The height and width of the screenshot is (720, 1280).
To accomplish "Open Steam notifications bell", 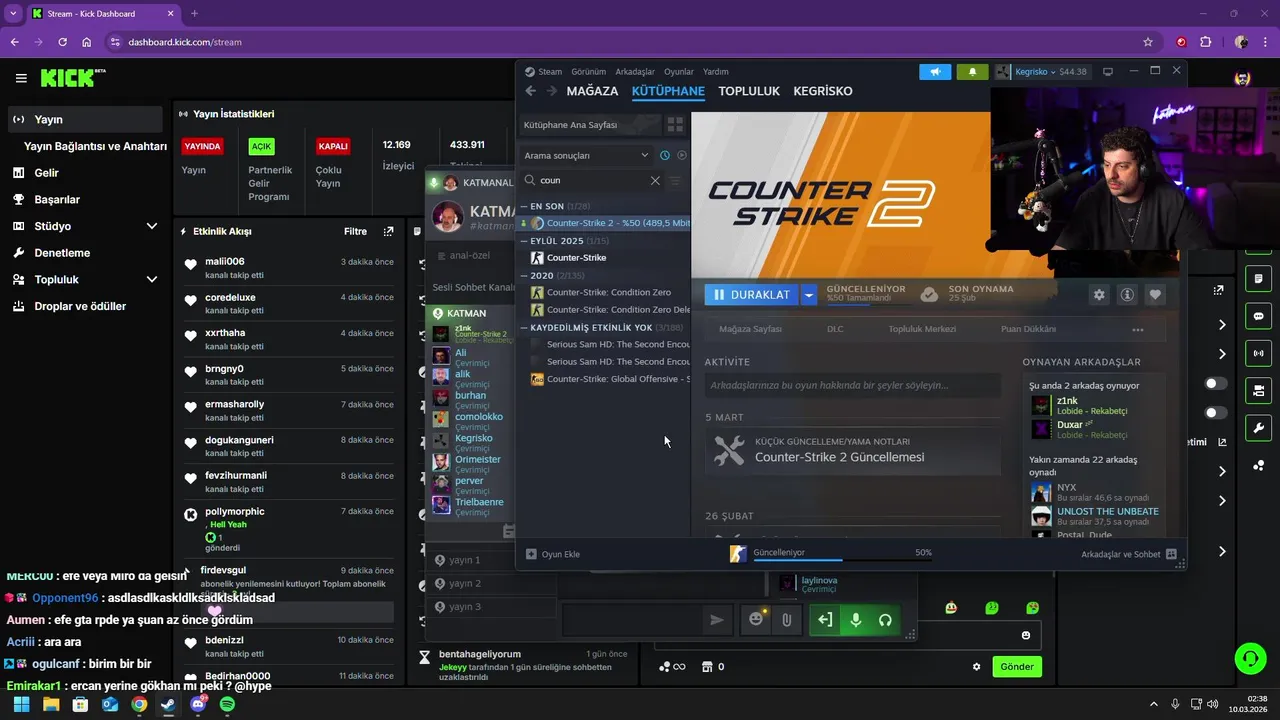I will pyautogui.click(x=972, y=72).
